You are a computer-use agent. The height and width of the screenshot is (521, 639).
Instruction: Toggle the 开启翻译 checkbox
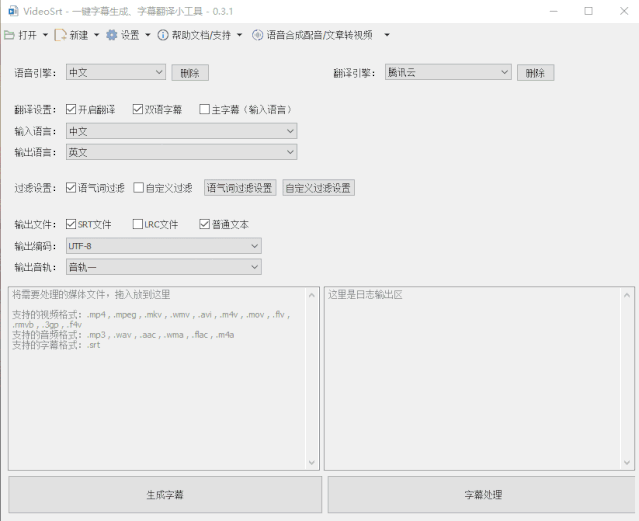point(71,109)
